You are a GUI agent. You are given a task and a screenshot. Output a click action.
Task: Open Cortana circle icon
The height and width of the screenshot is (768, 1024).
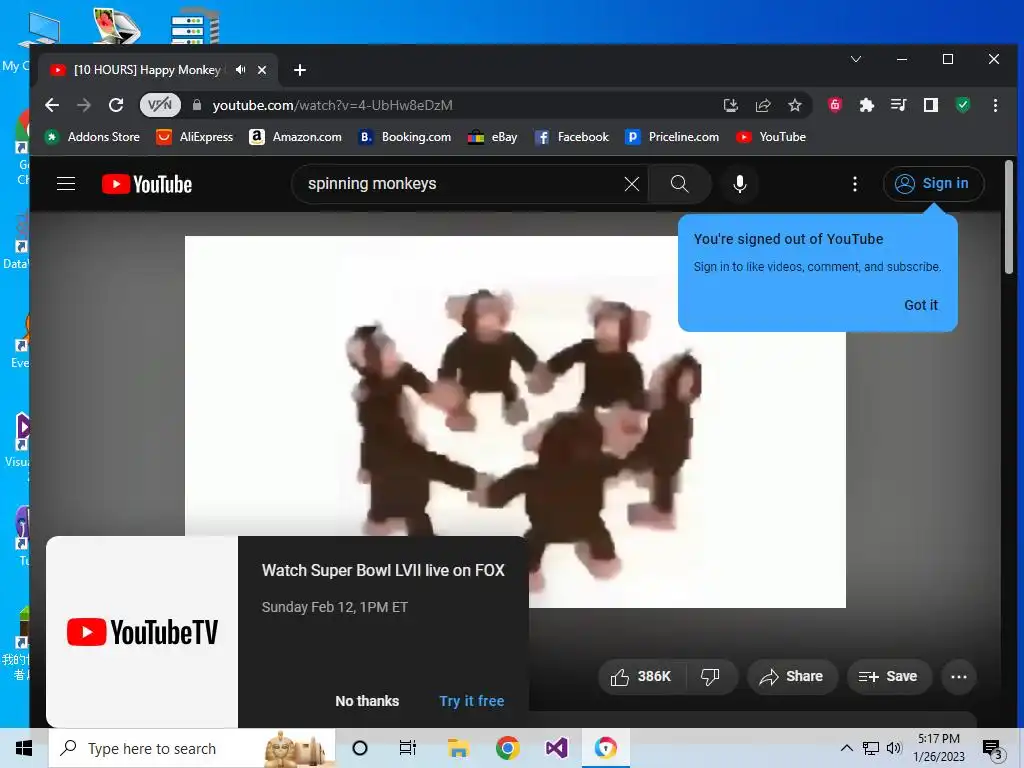pos(360,748)
